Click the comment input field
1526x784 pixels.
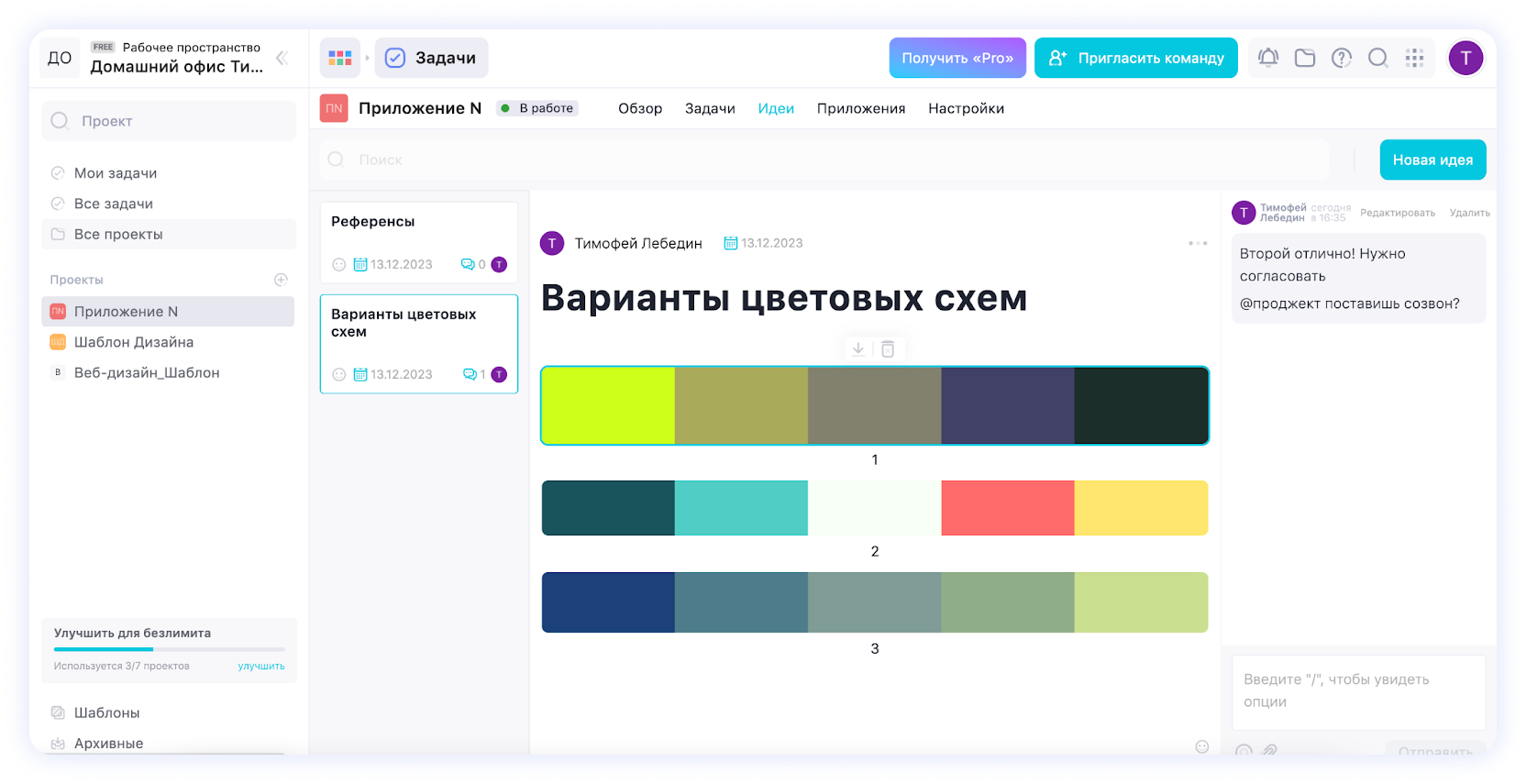coord(1357,690)
